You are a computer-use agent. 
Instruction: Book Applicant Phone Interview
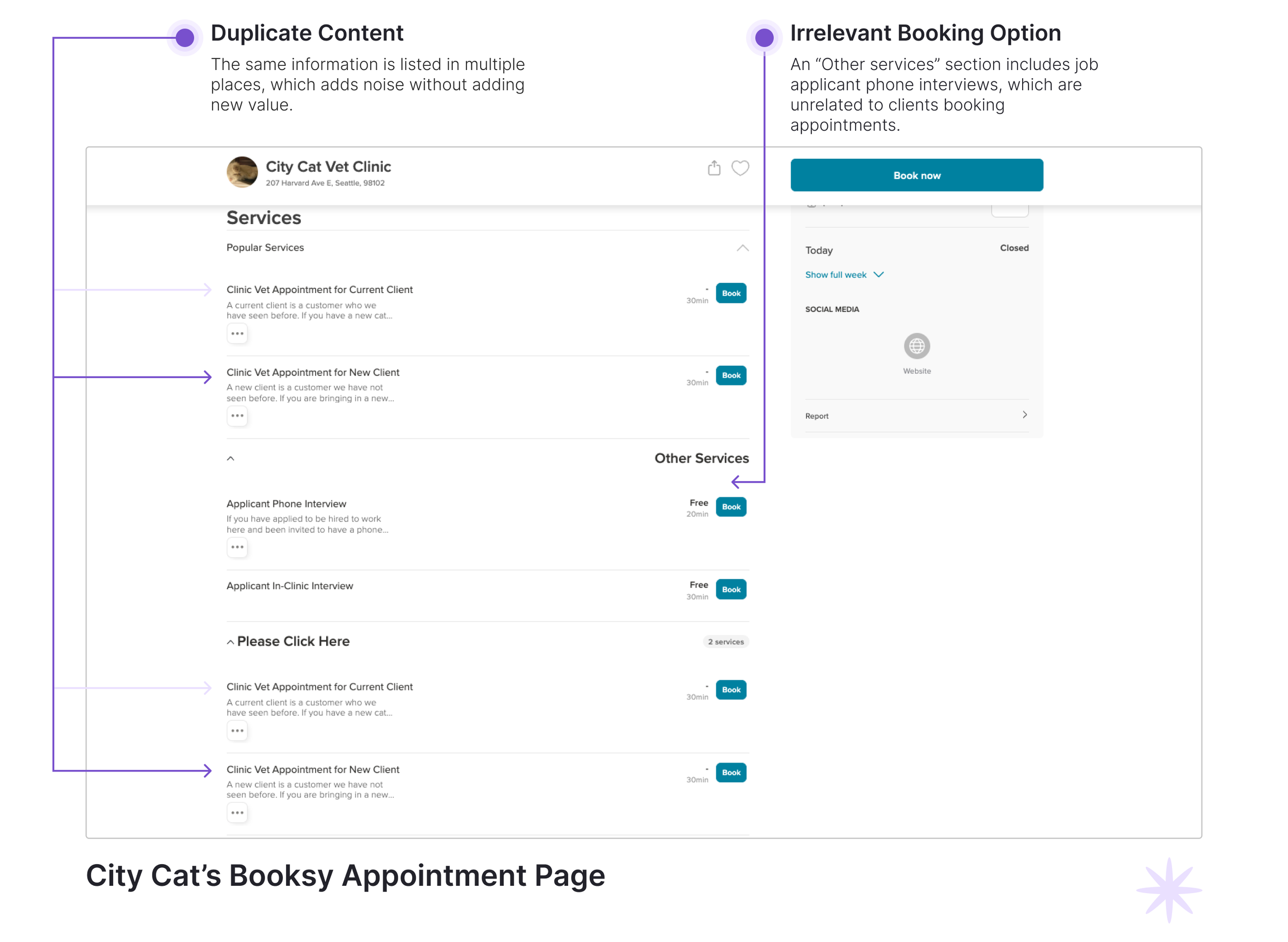click(731, 507)
